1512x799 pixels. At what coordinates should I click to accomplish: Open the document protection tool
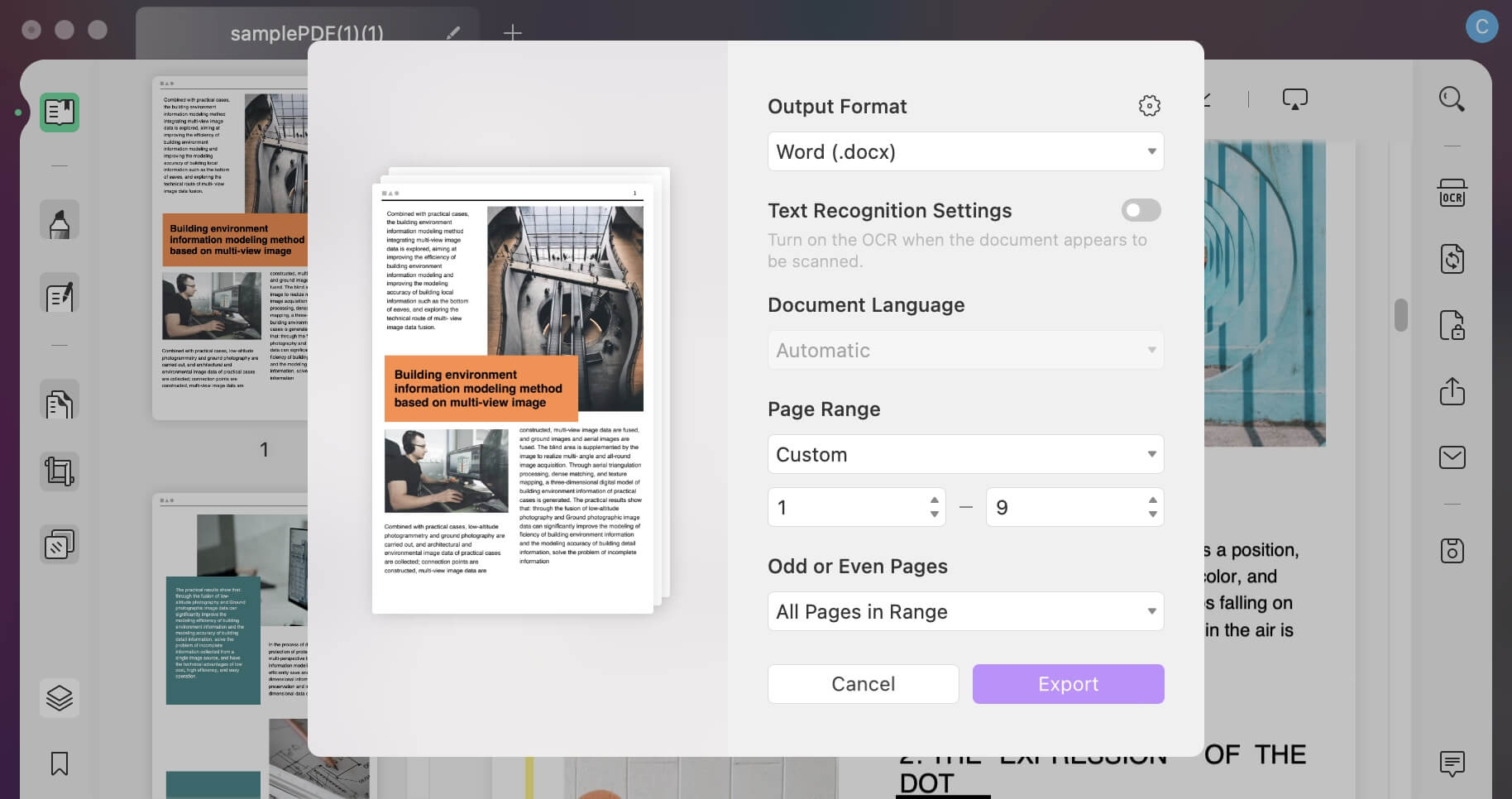(x=1452, y=326)
